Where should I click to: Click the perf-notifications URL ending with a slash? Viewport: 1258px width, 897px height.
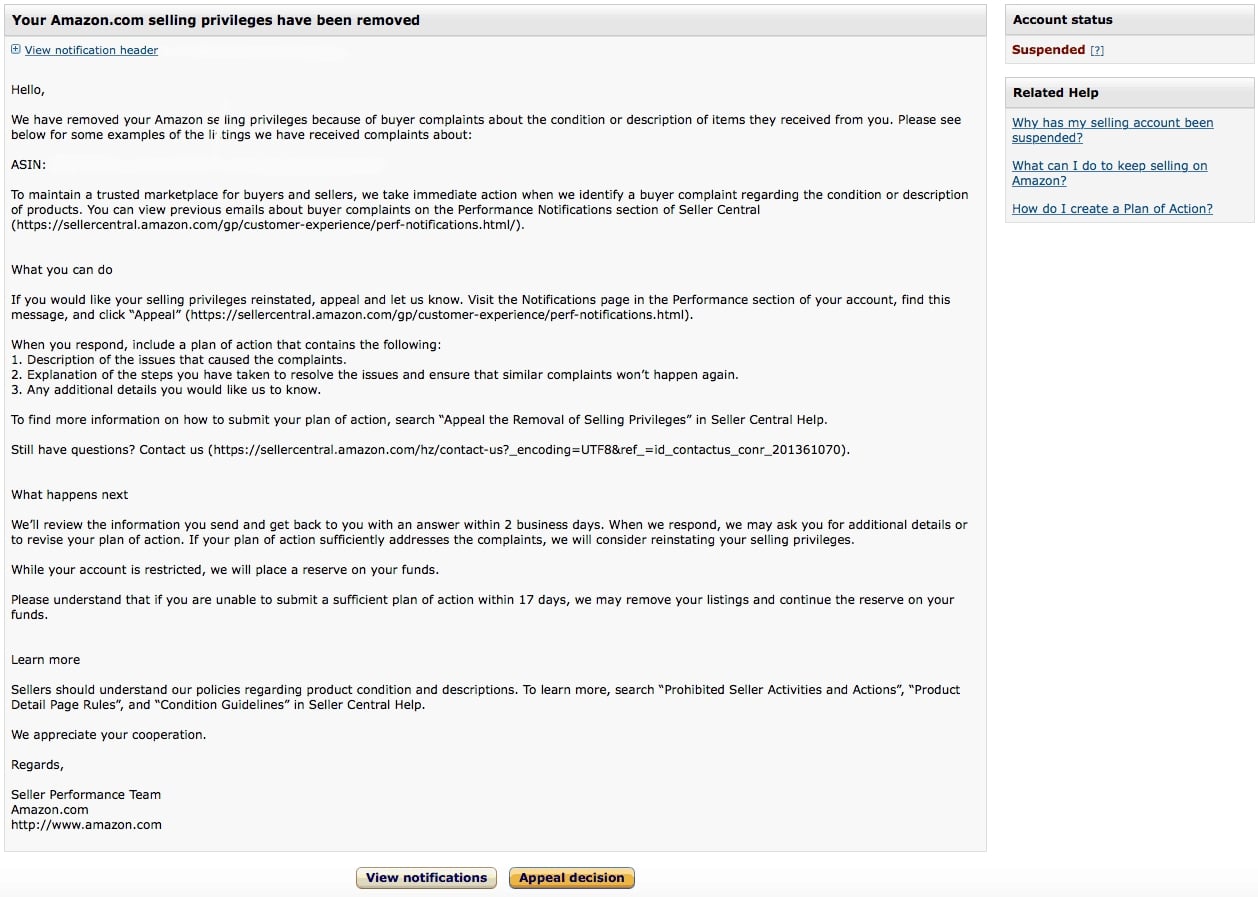(267, 225)
